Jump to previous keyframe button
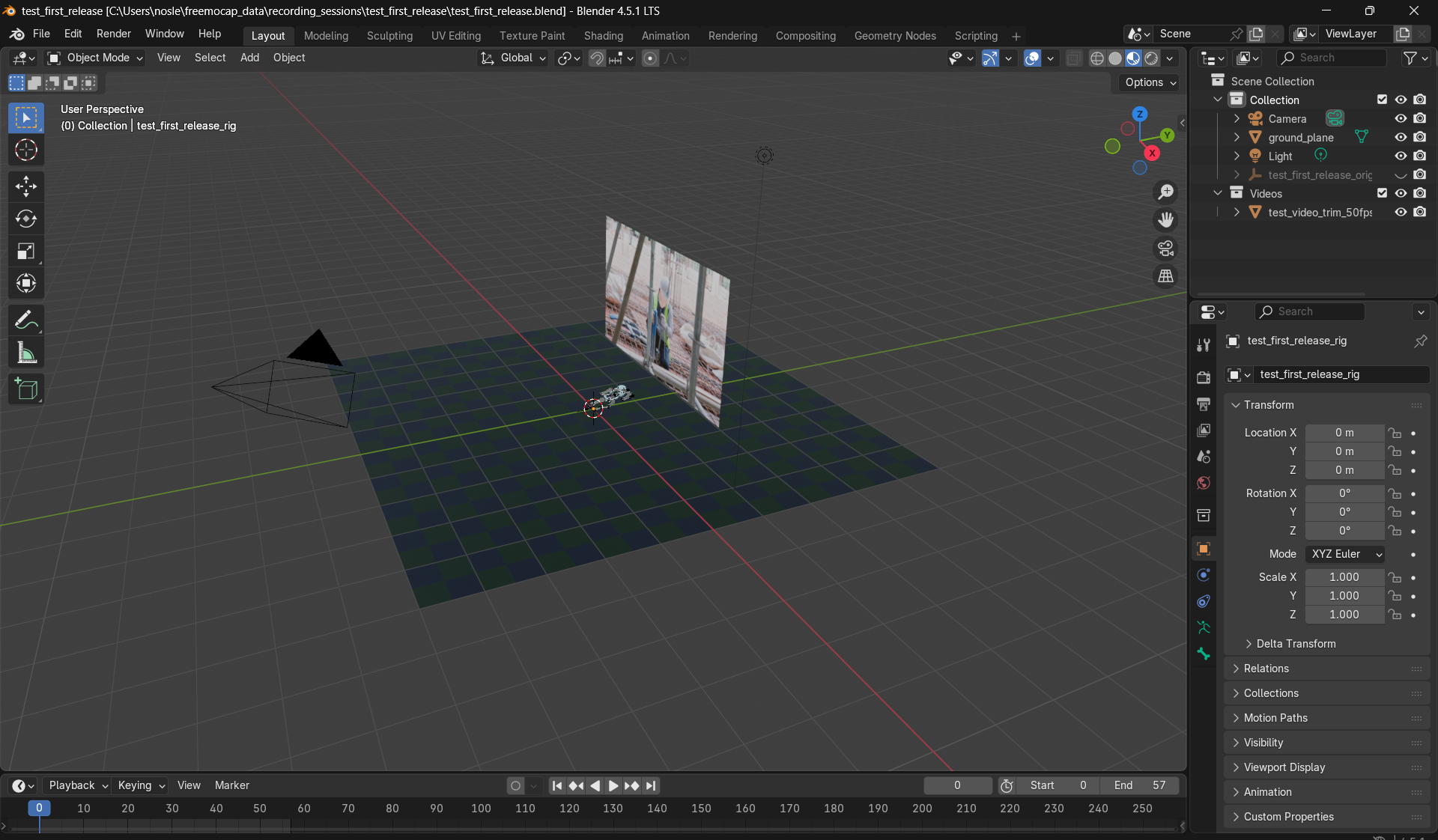The width and height of the screenshot is (1438, 840). point(576,785)
